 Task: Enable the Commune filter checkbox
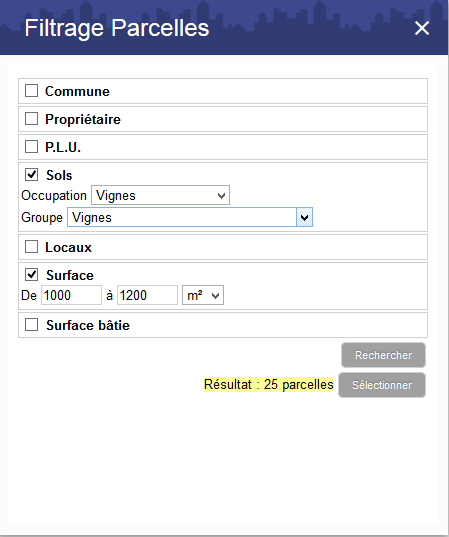(x=32, y=91)
